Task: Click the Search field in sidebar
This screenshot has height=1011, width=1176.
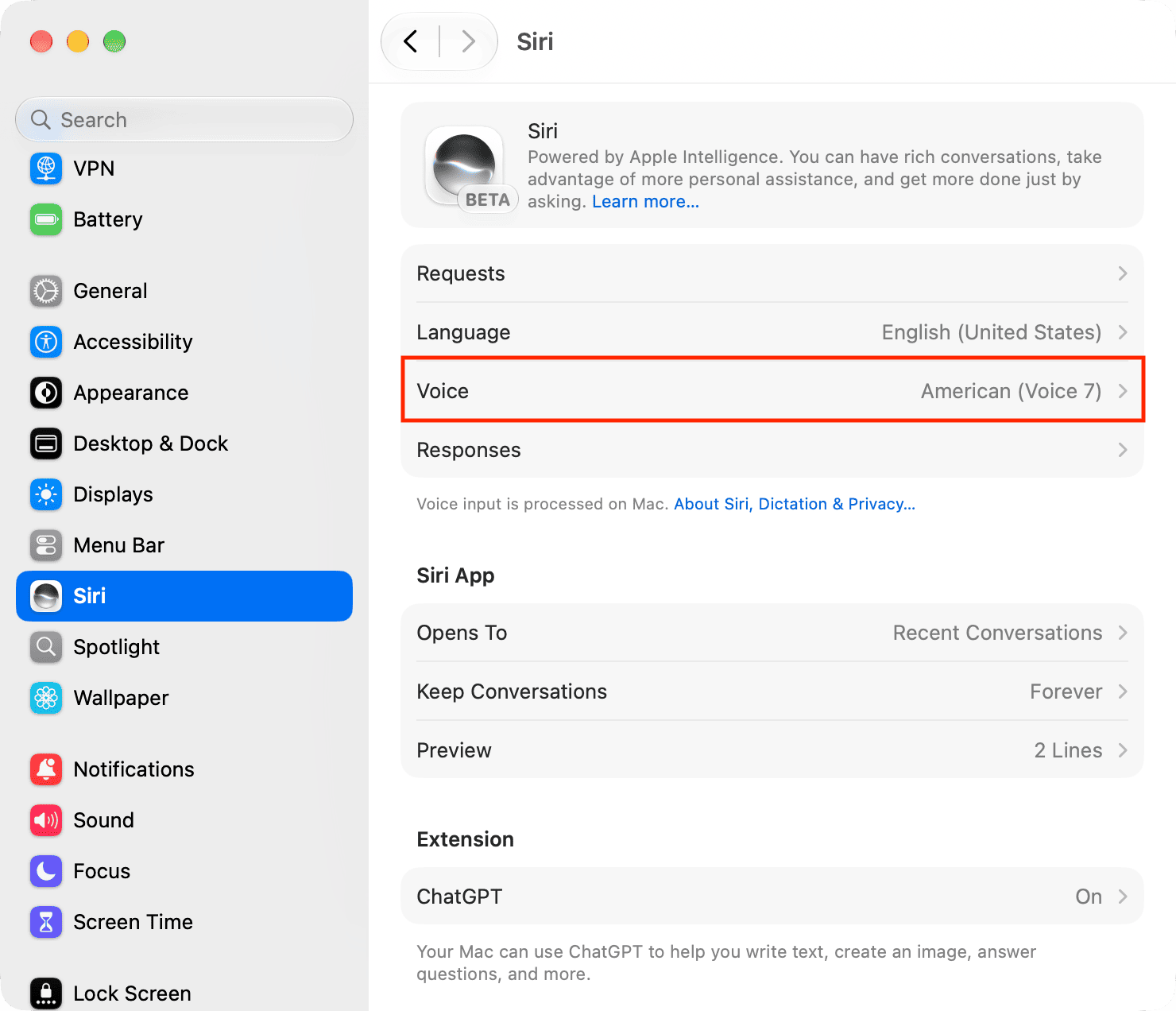Action: 184,119
